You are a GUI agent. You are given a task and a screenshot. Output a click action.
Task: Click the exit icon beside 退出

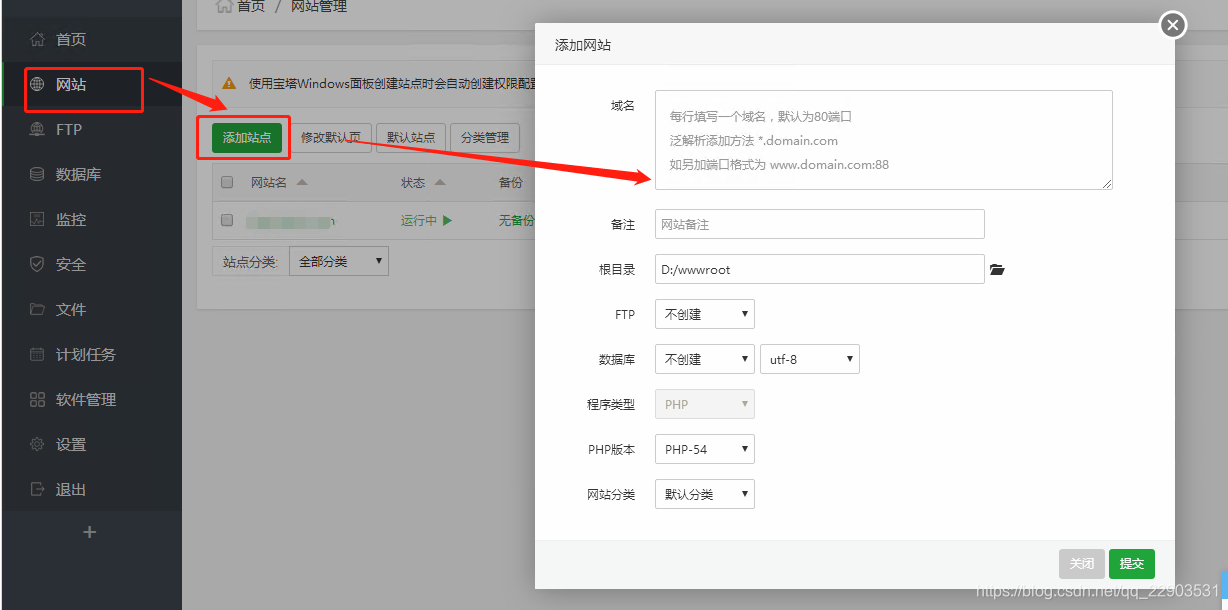[x=37, y=490]
